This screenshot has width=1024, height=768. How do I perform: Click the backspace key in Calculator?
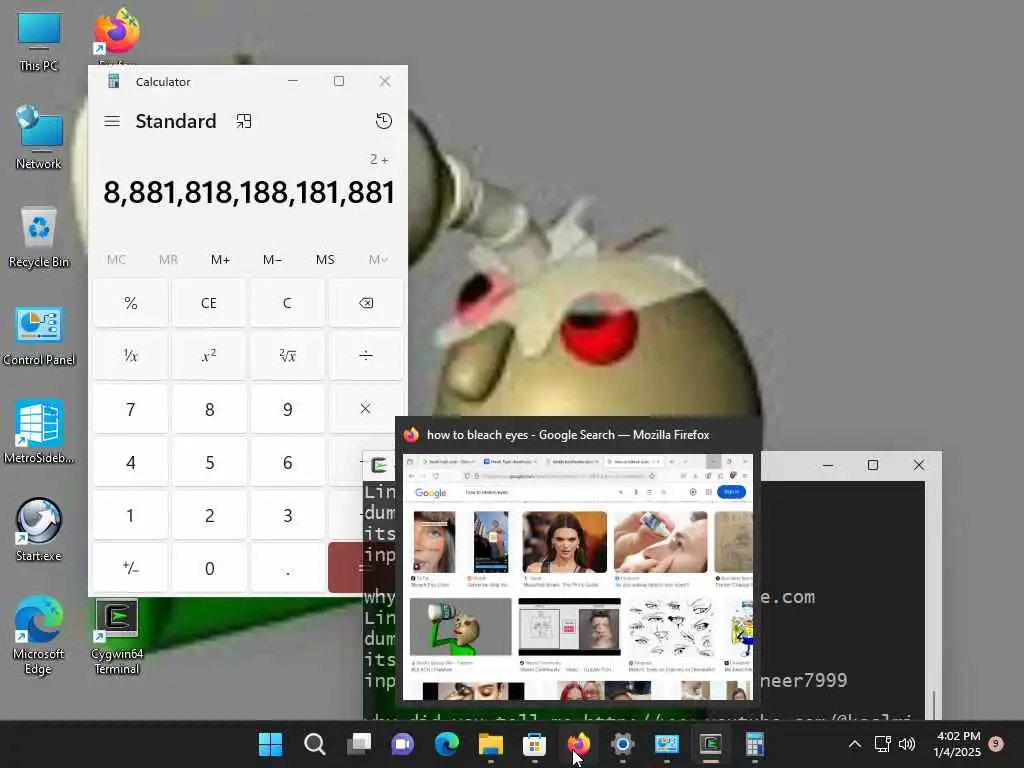(366, 303)
